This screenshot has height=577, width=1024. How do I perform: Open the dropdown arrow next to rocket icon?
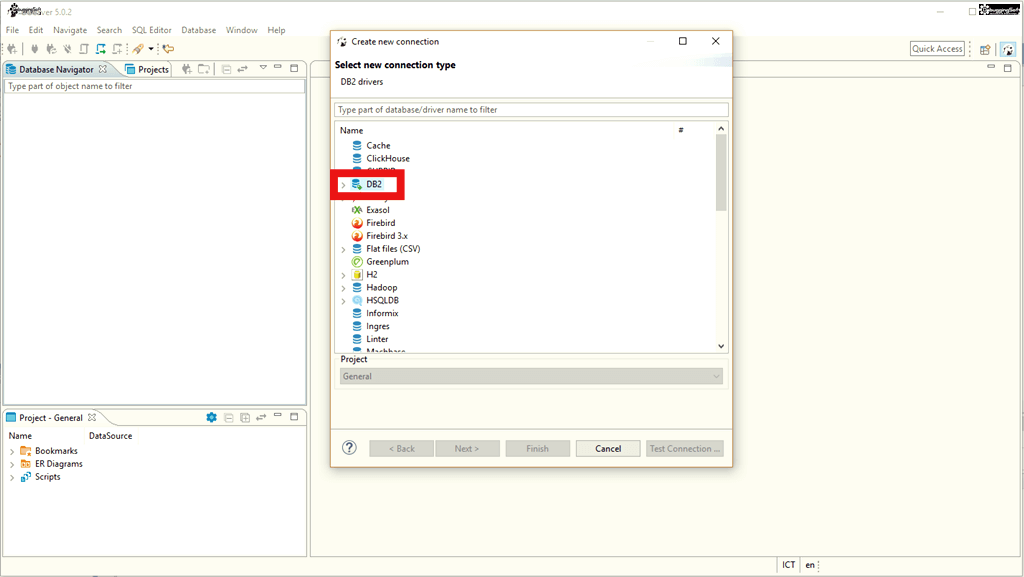point(151,49)
